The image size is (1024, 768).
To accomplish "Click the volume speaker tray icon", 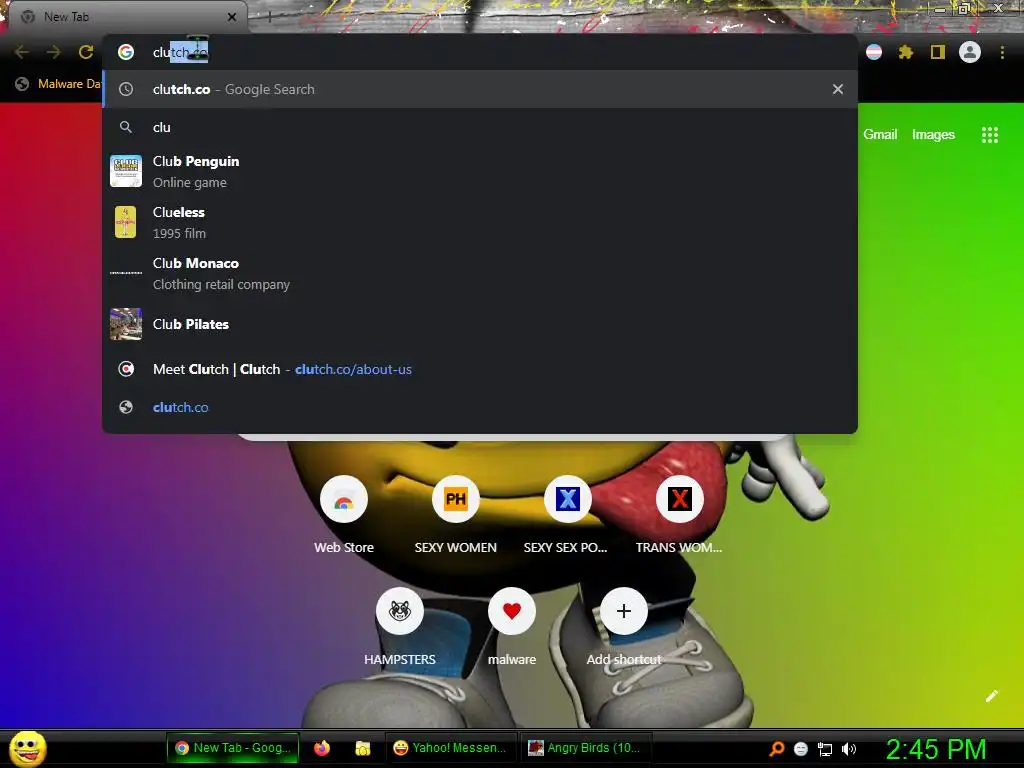I will coord(848,749).
